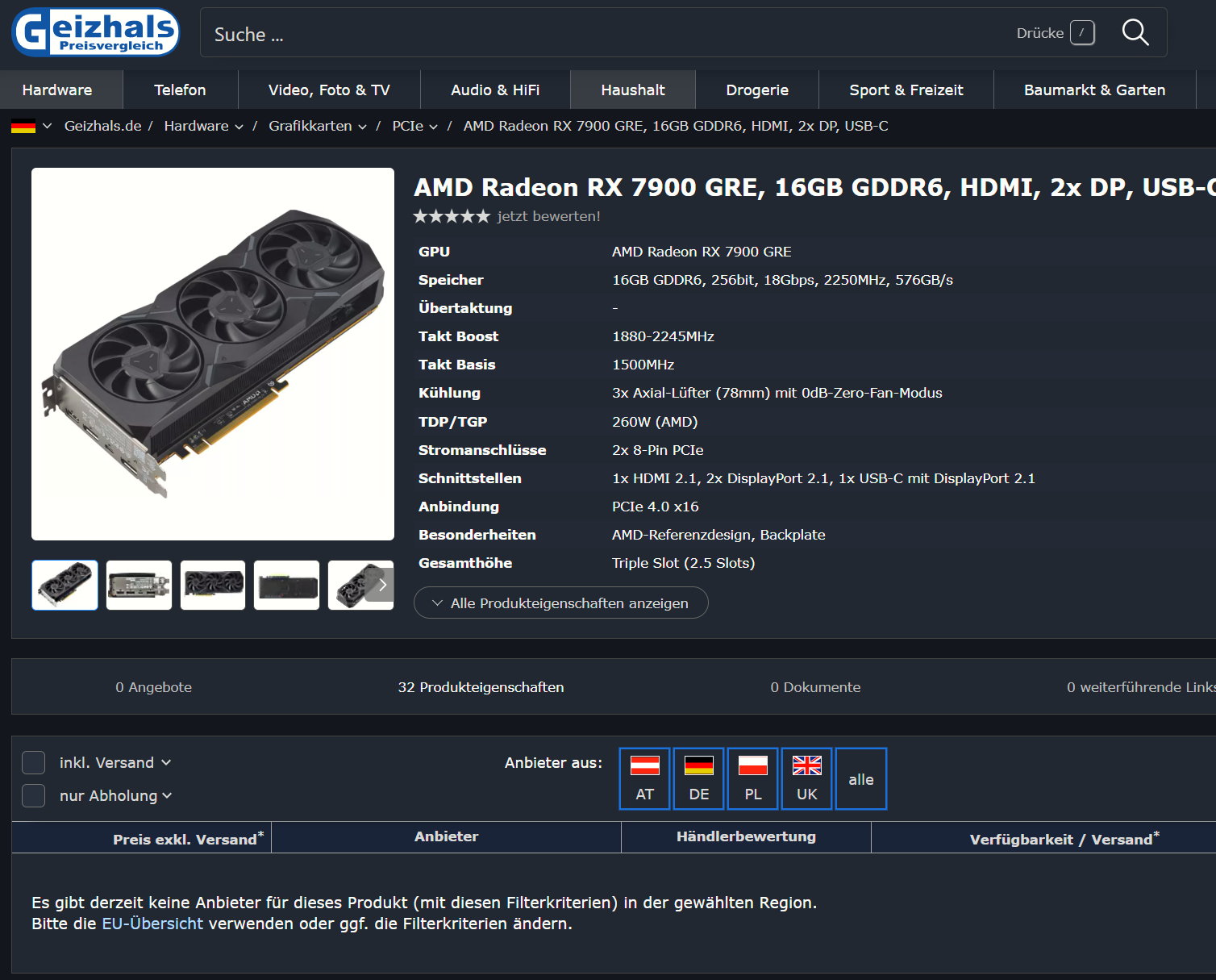The image size is (1216, 980).
Task: Switch to weiterführende Links tab
Action: [1141, 687]
